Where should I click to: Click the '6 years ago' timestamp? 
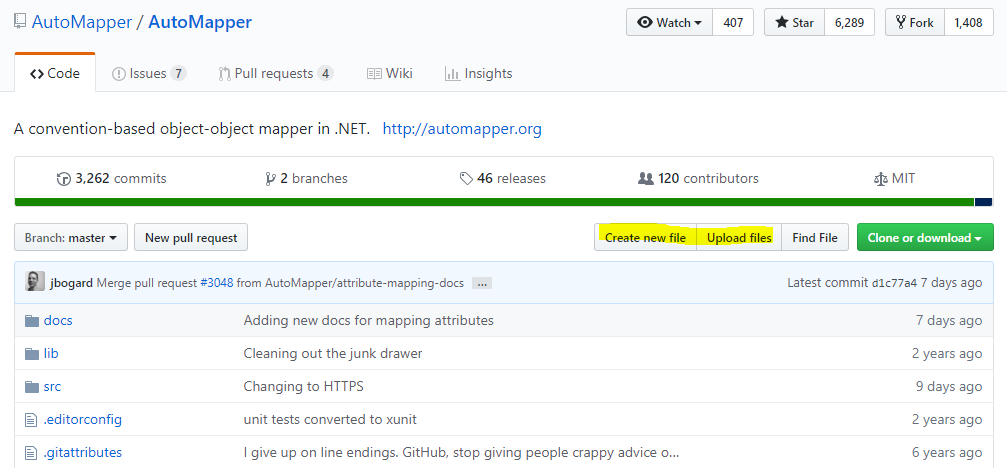947,453
